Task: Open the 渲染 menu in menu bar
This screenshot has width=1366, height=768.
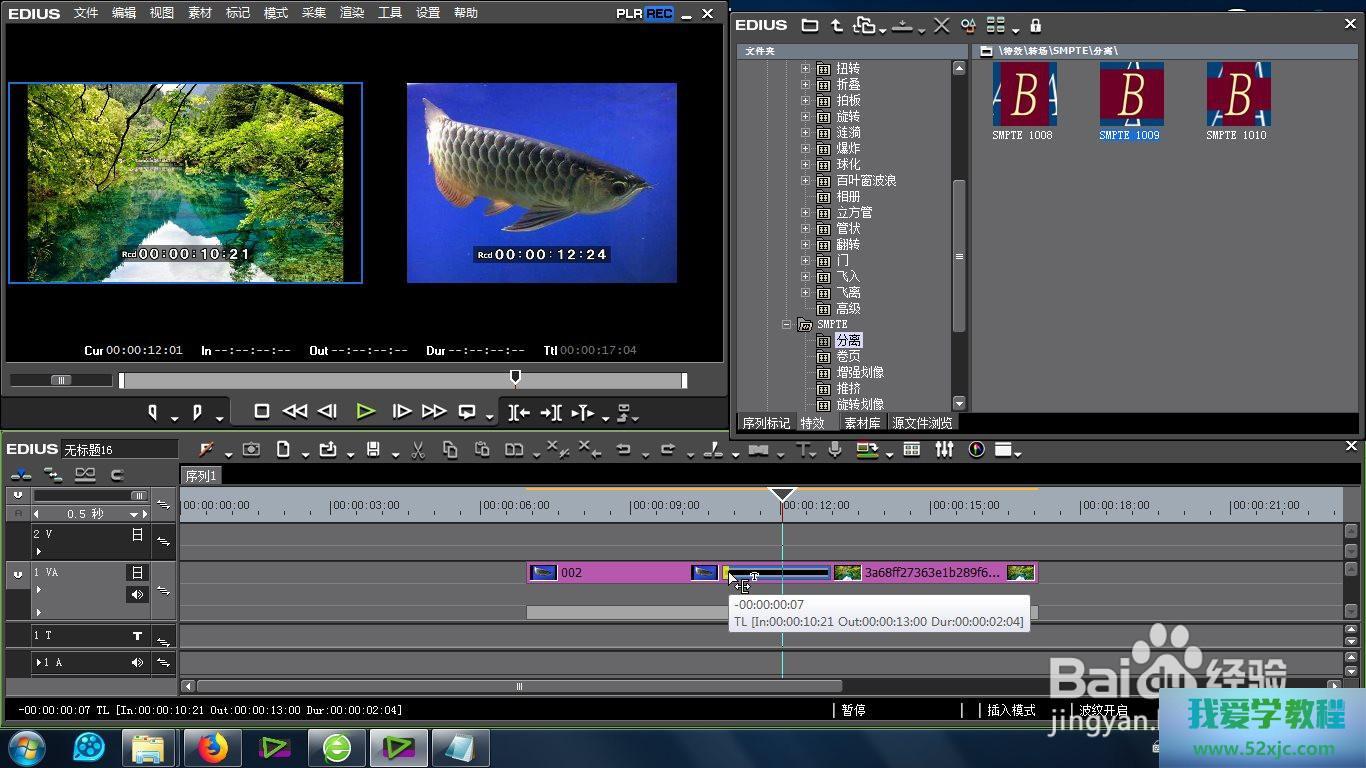Action: 352,13
